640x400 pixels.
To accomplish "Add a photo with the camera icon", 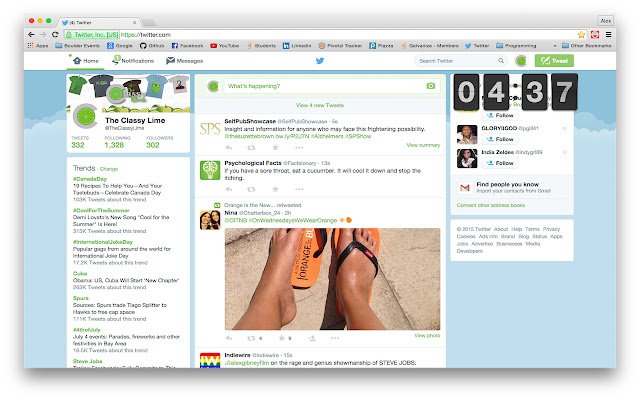I will click(431, 86).
